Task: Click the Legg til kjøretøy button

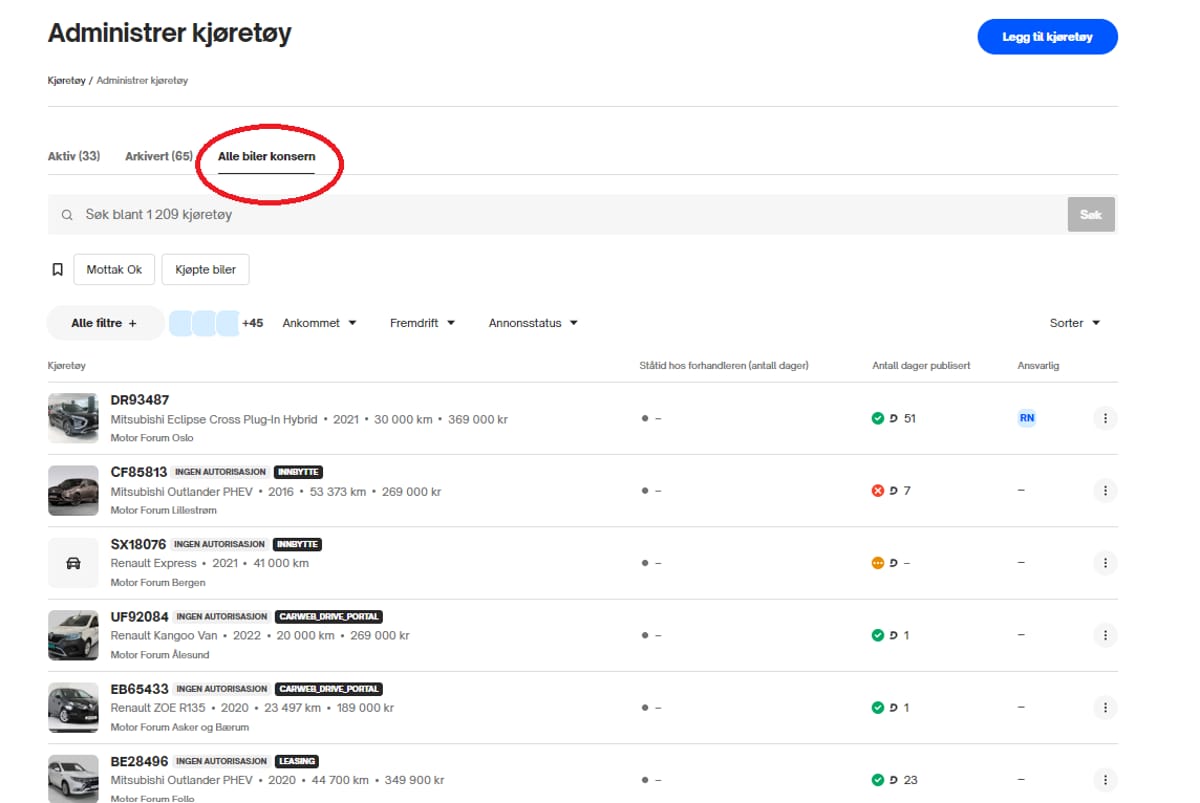Action: (x=1047, y=37)
